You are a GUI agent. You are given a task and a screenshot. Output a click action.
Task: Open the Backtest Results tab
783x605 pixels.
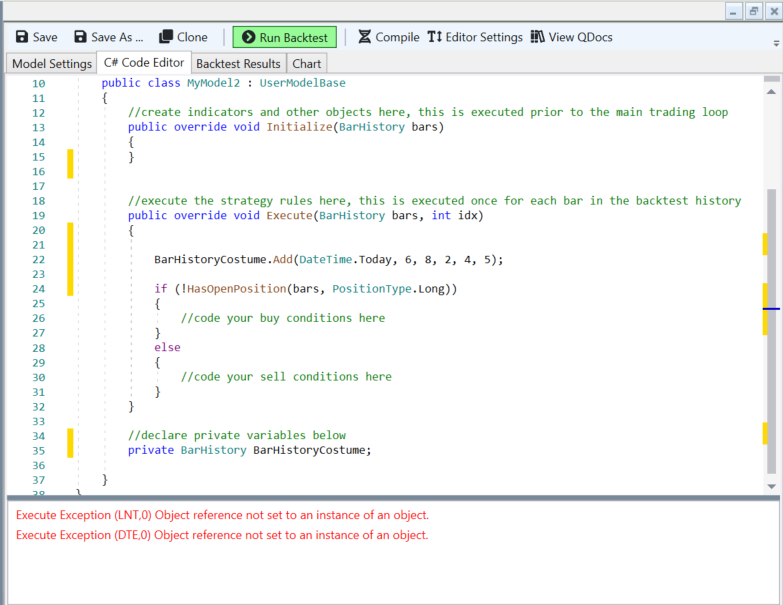tap(238, 64)
